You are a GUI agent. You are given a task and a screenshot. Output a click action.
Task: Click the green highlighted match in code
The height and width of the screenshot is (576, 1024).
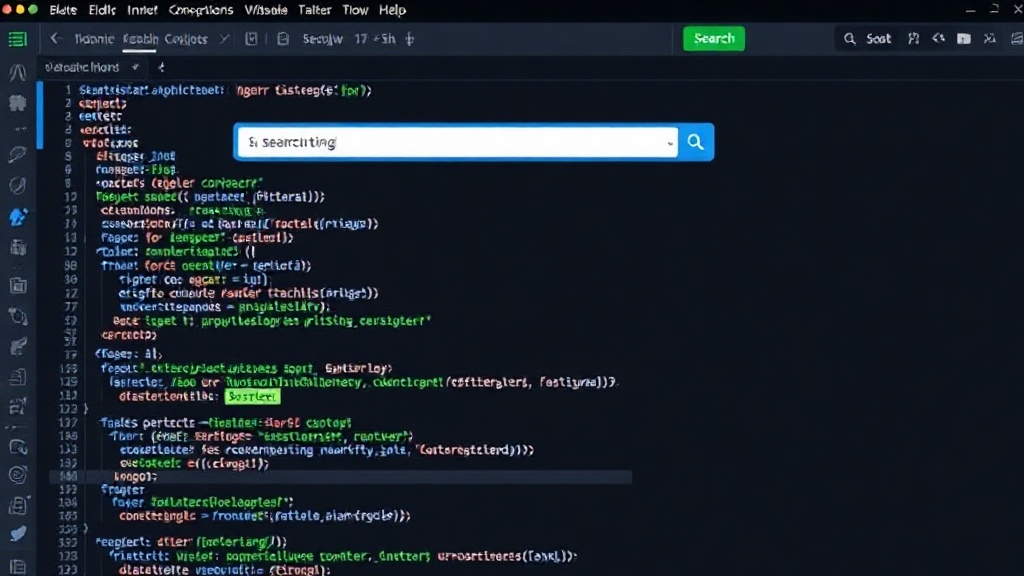252,396
